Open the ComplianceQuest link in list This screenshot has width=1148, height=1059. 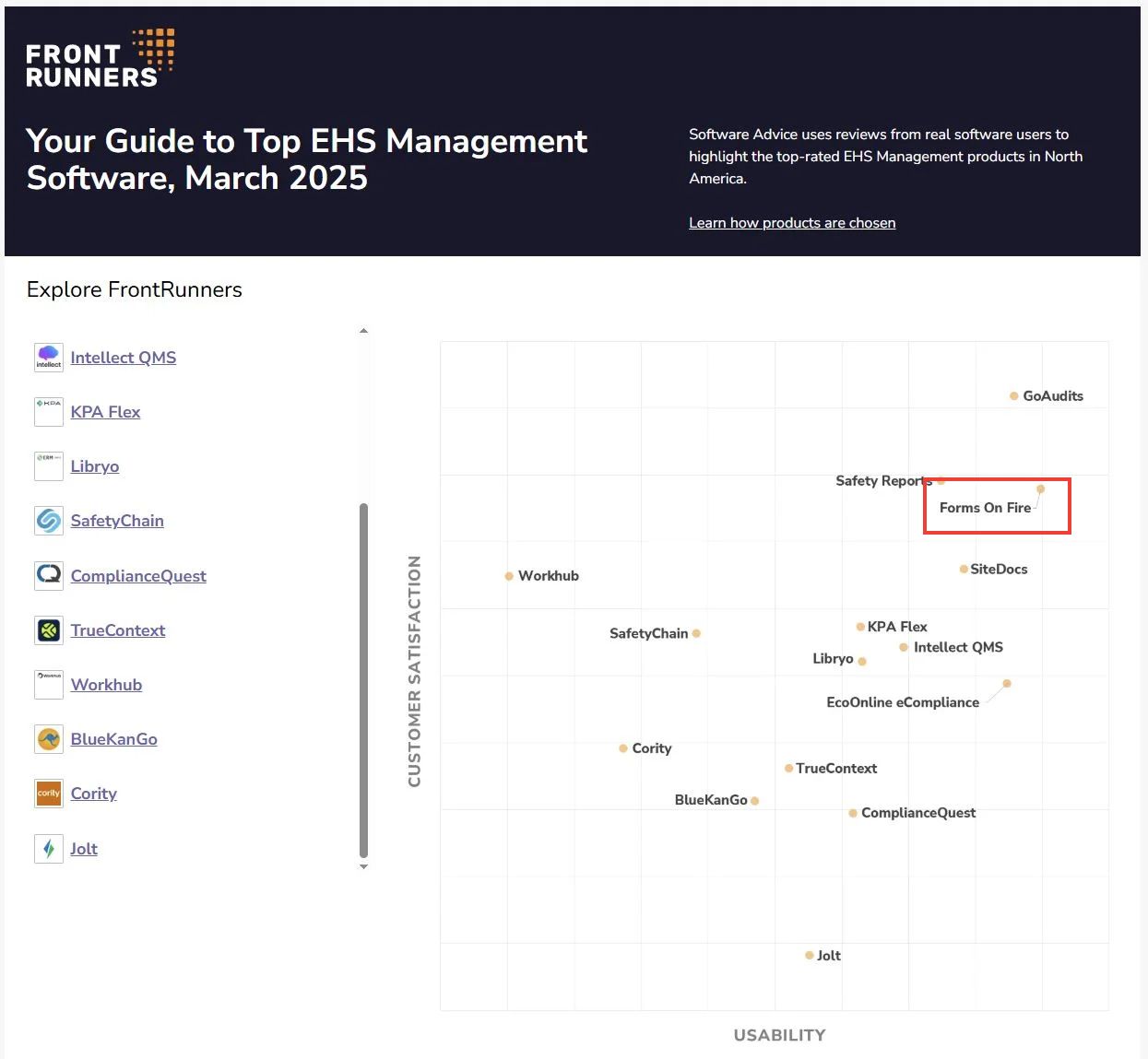[138, 576]
